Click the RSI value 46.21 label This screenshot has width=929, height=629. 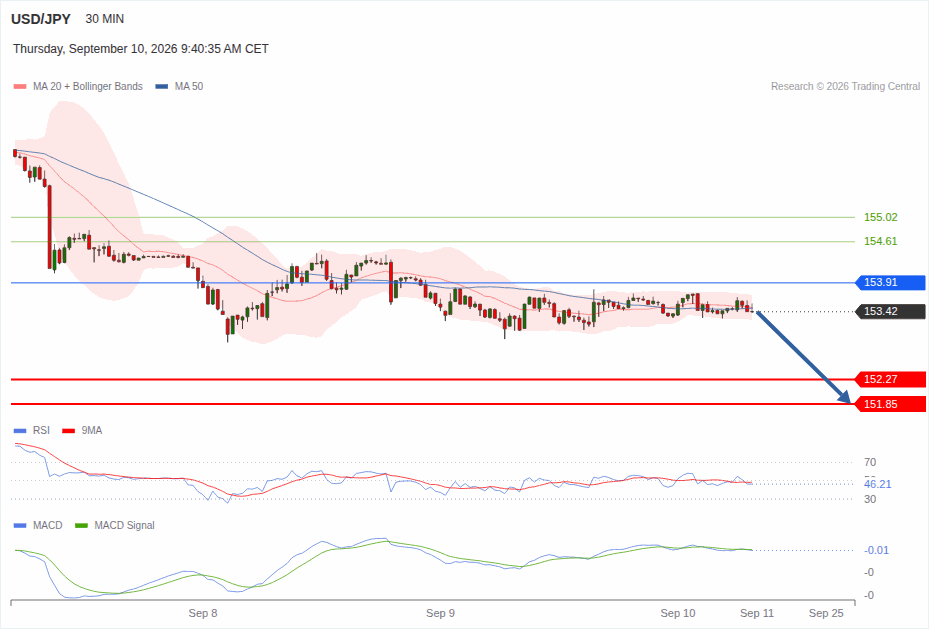point(877,484)
